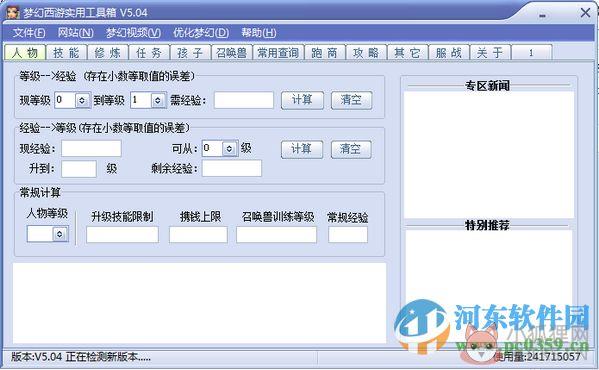Focus the 携钱上限 field

click(198, 234)
